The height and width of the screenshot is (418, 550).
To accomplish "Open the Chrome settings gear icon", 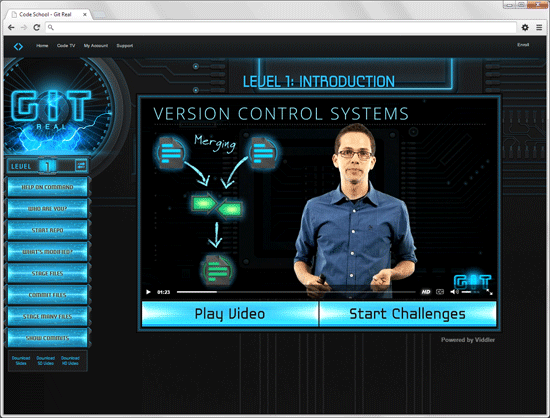I will (x=525, y=27).
